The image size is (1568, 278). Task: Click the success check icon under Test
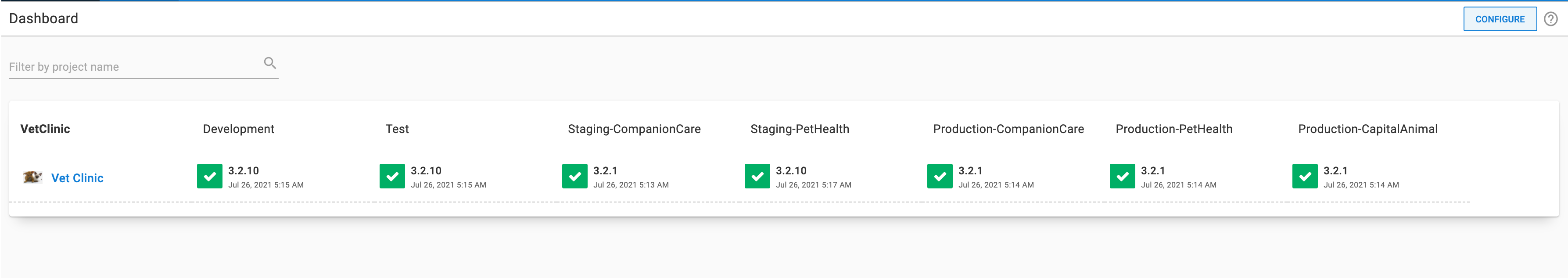[x=393, y=176]
